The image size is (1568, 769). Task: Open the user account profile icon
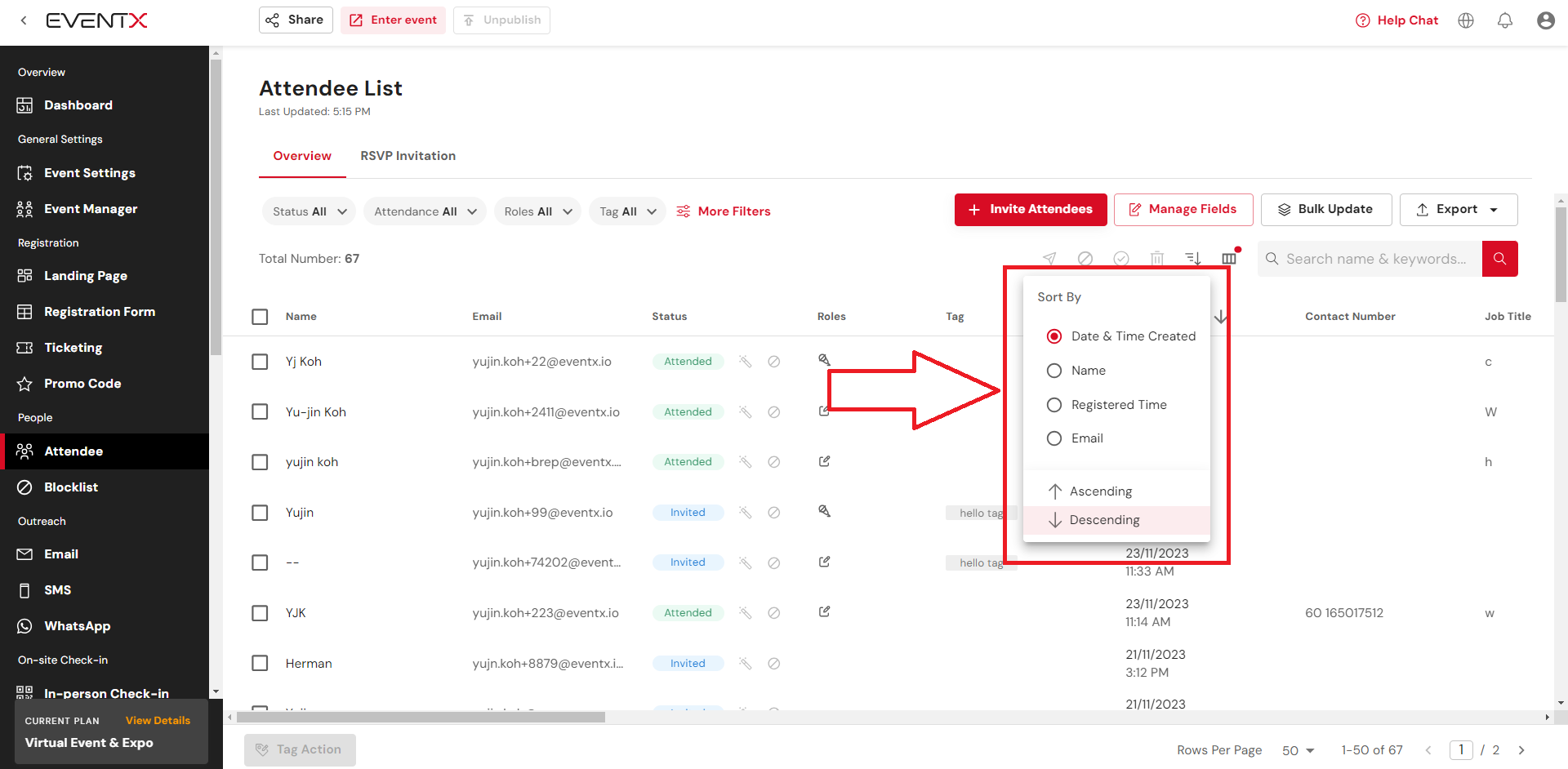click(1545, 20)
